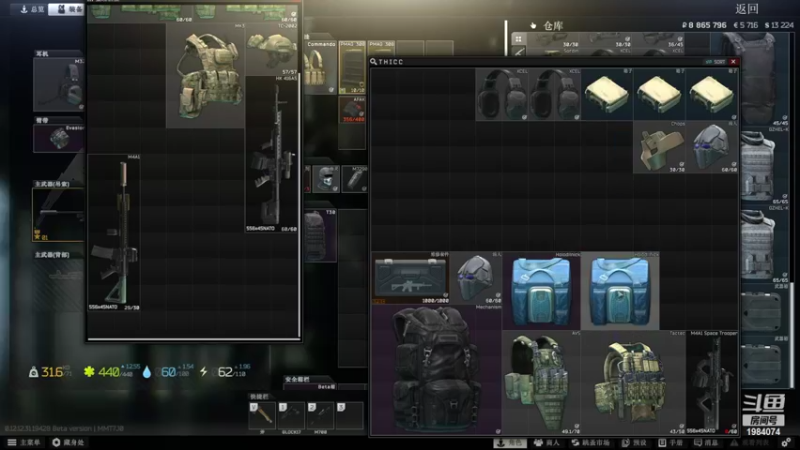Click the ruble balance 8 865 796
The image size is (800, 450).
pyautogui.click(x=704, y=25)
